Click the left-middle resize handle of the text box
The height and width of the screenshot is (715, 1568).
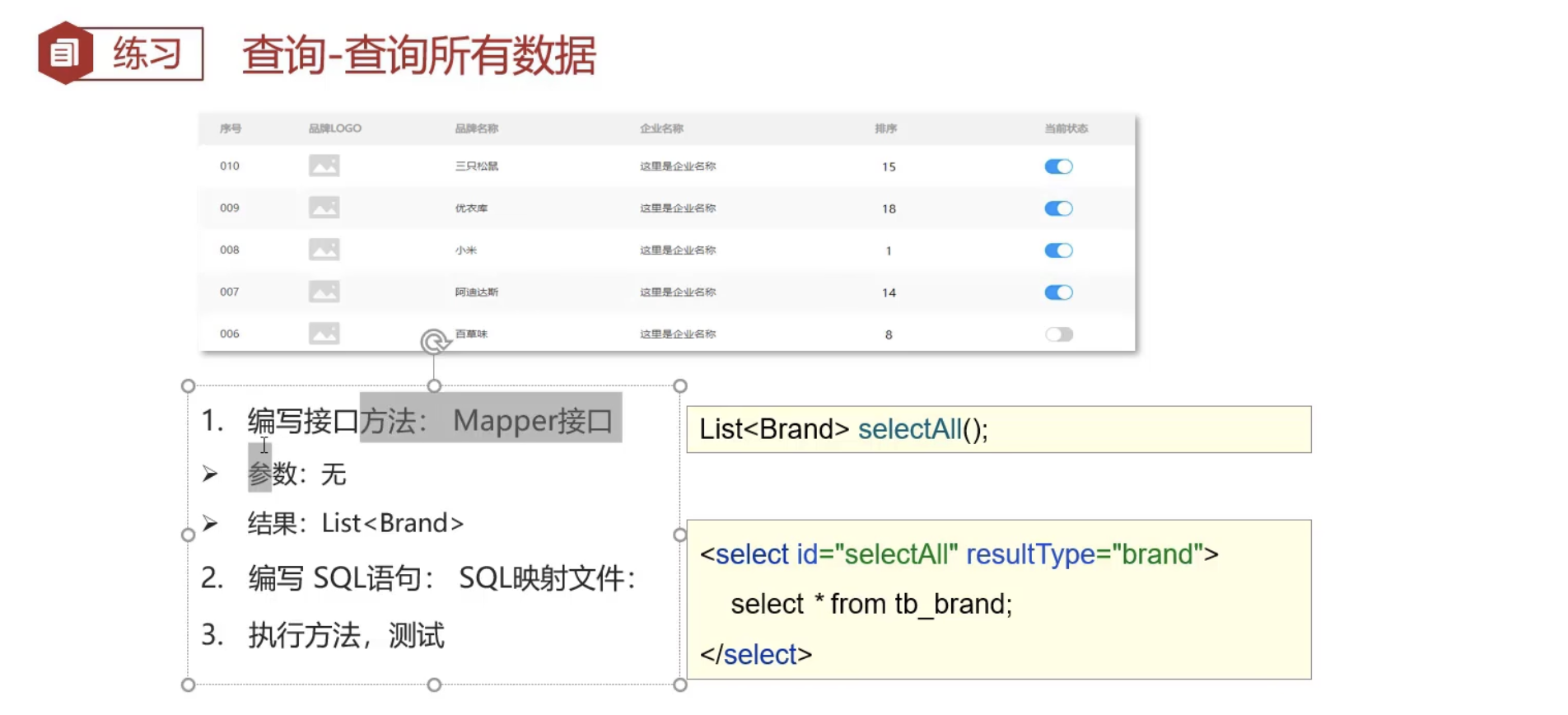coord(188,535)
